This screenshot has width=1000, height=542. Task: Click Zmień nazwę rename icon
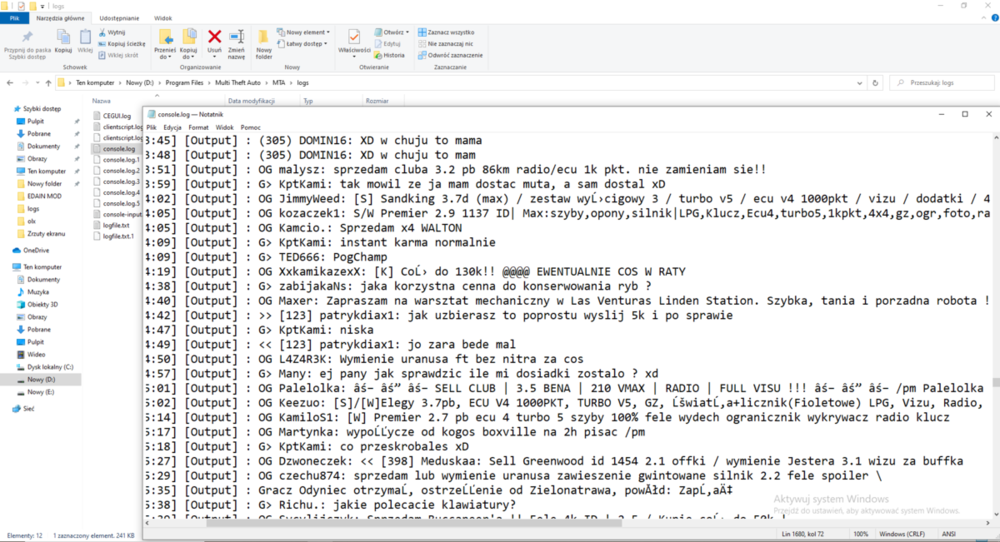click(237, 37)
